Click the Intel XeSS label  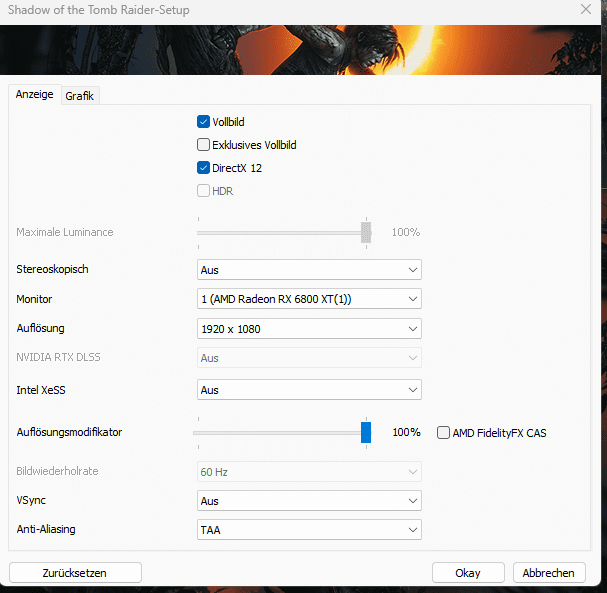pos(41,390)
